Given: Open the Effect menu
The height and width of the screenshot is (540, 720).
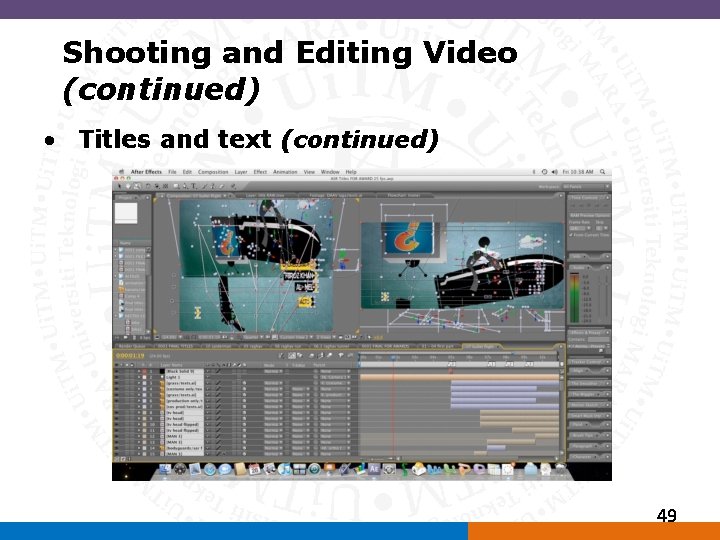Looking at the screenshot, I should (x=260, y=172).
